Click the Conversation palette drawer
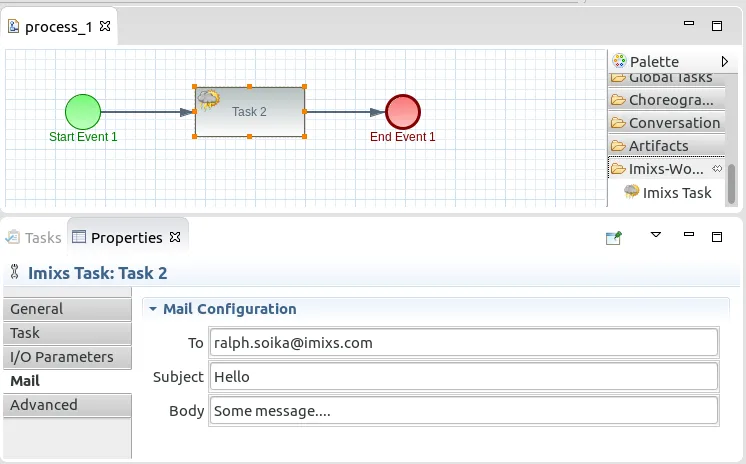 point(666,123)
